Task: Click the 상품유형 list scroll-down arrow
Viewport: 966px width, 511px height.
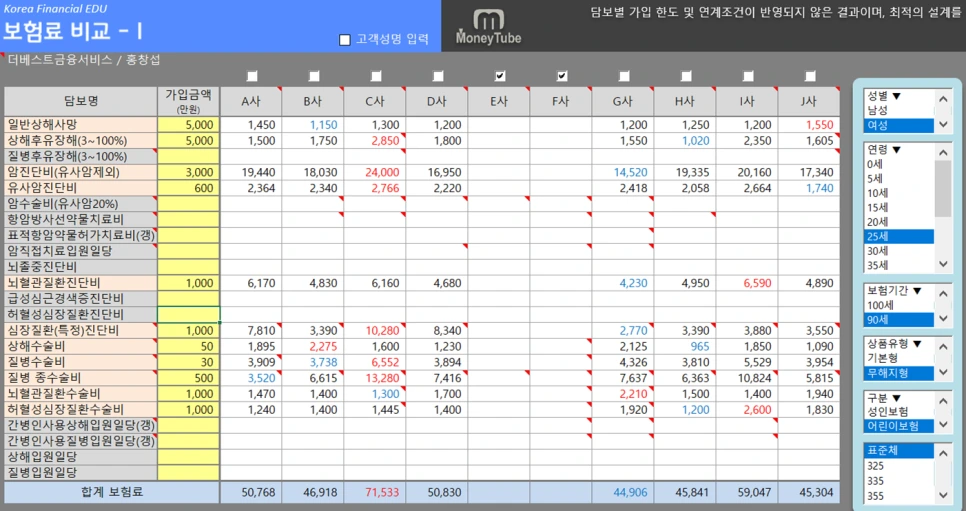Action: pyautogui.click(x=943, y=372)
